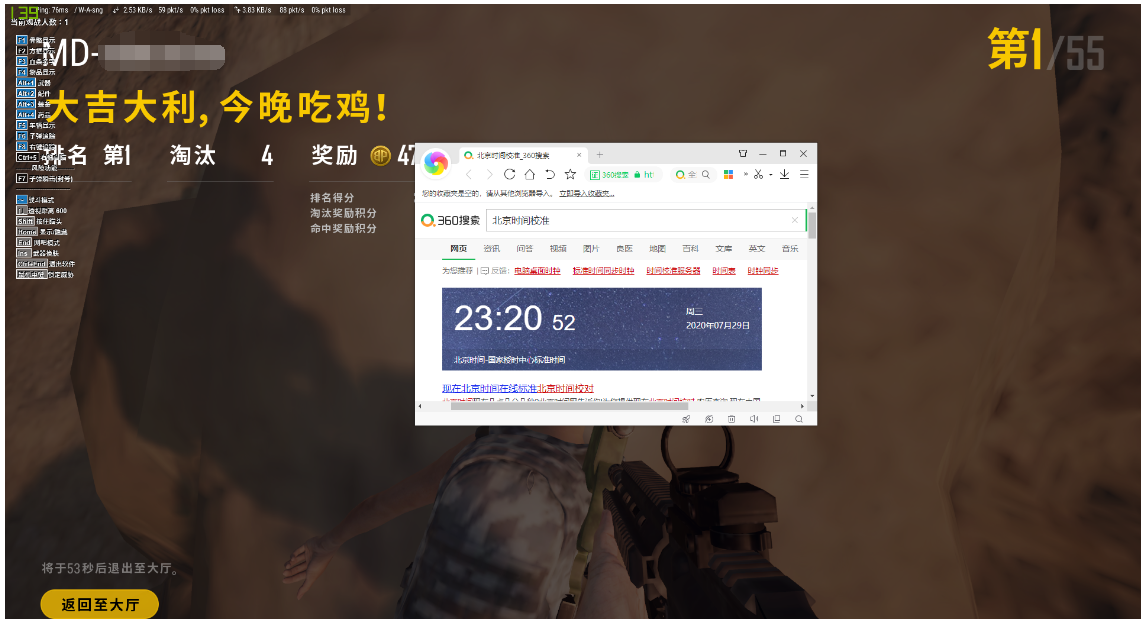Viewport: 1145px width, 619px height.
Task: Click the 命中奖励积分 label in the game results
Action: coord(343,228)
